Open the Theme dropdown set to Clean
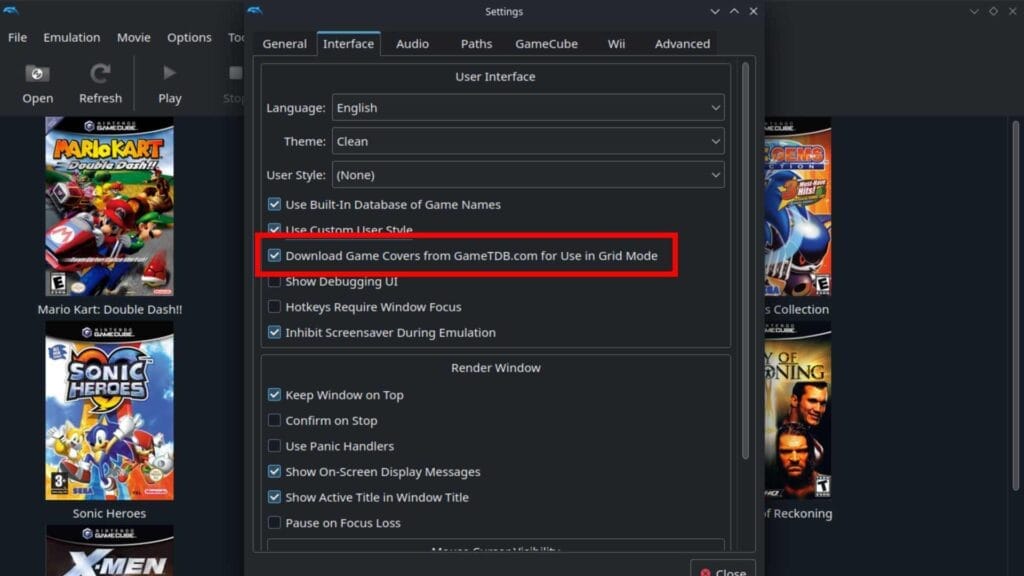1024x576 pixels. (x=528, y=141)
